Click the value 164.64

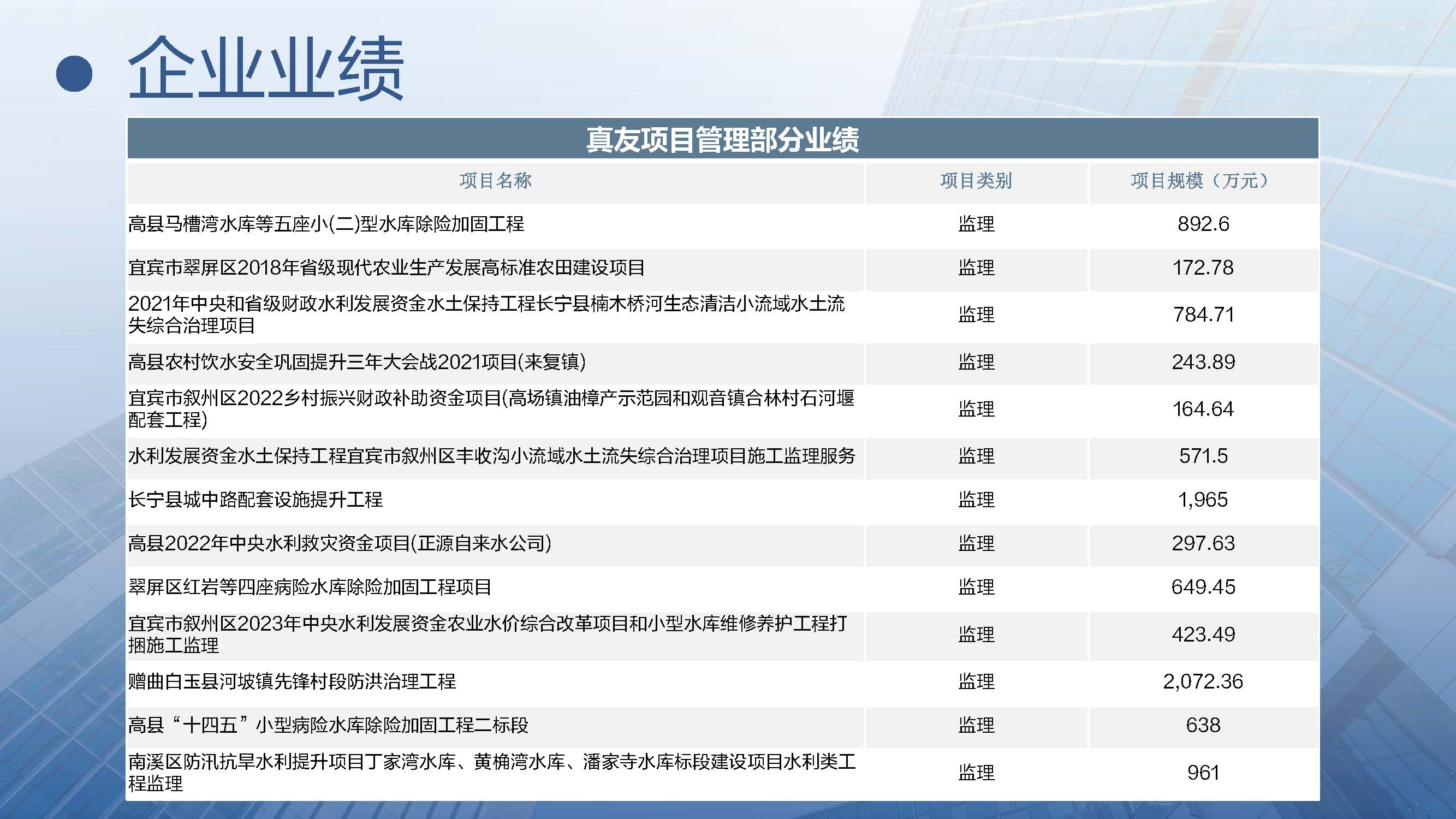[1203, 408]
